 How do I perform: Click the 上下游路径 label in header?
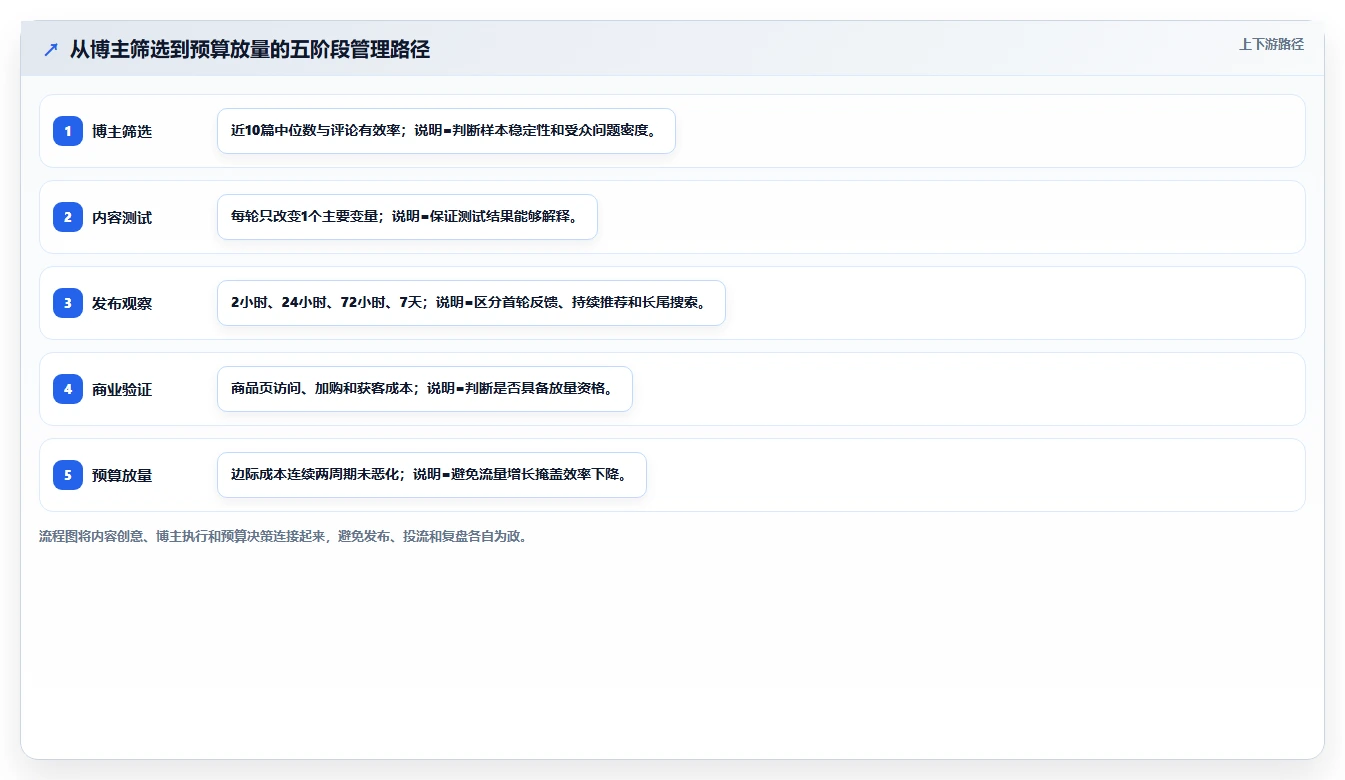point(1271,44)
